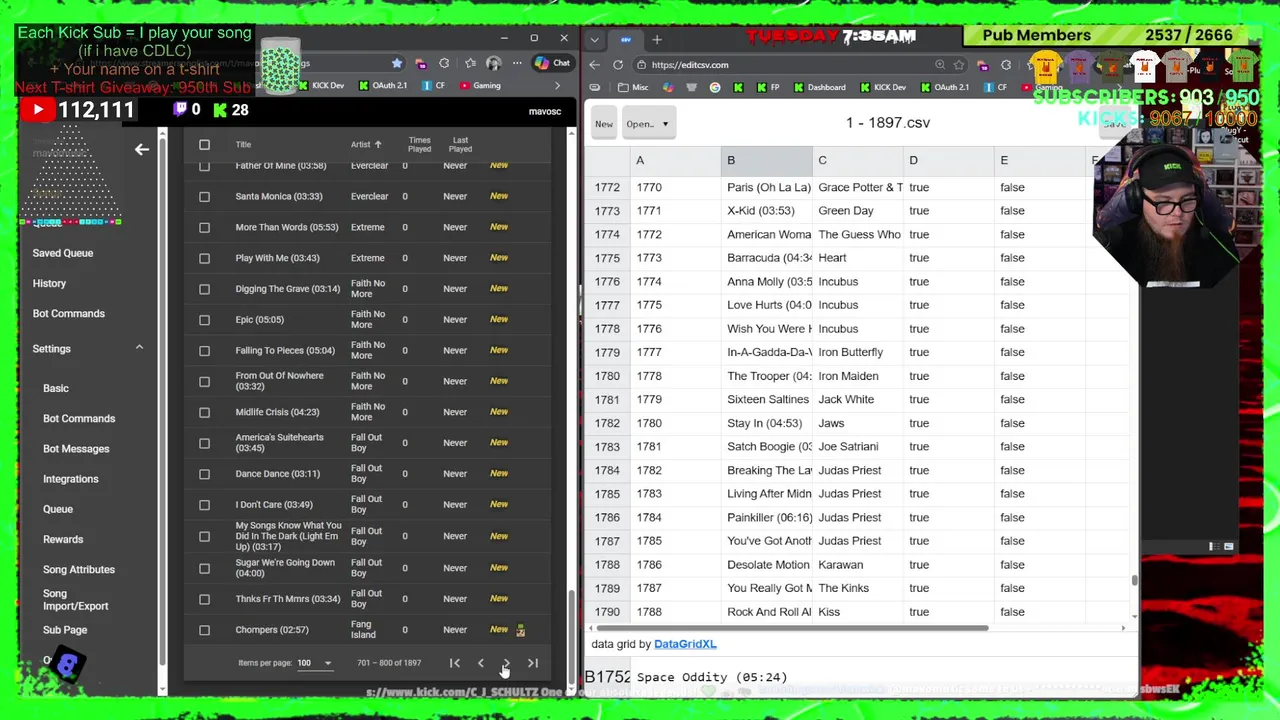The height and width of the screenshot is (720, 1280).
Task: Open Bot Commands in the sidebar
Action: (68, 313)
